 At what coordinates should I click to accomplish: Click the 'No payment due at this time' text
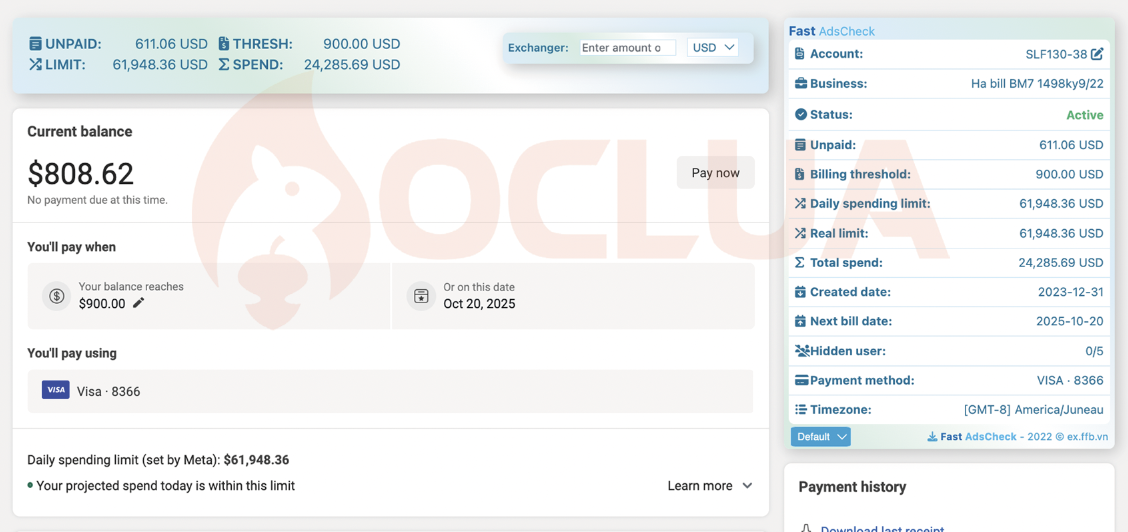97,200
